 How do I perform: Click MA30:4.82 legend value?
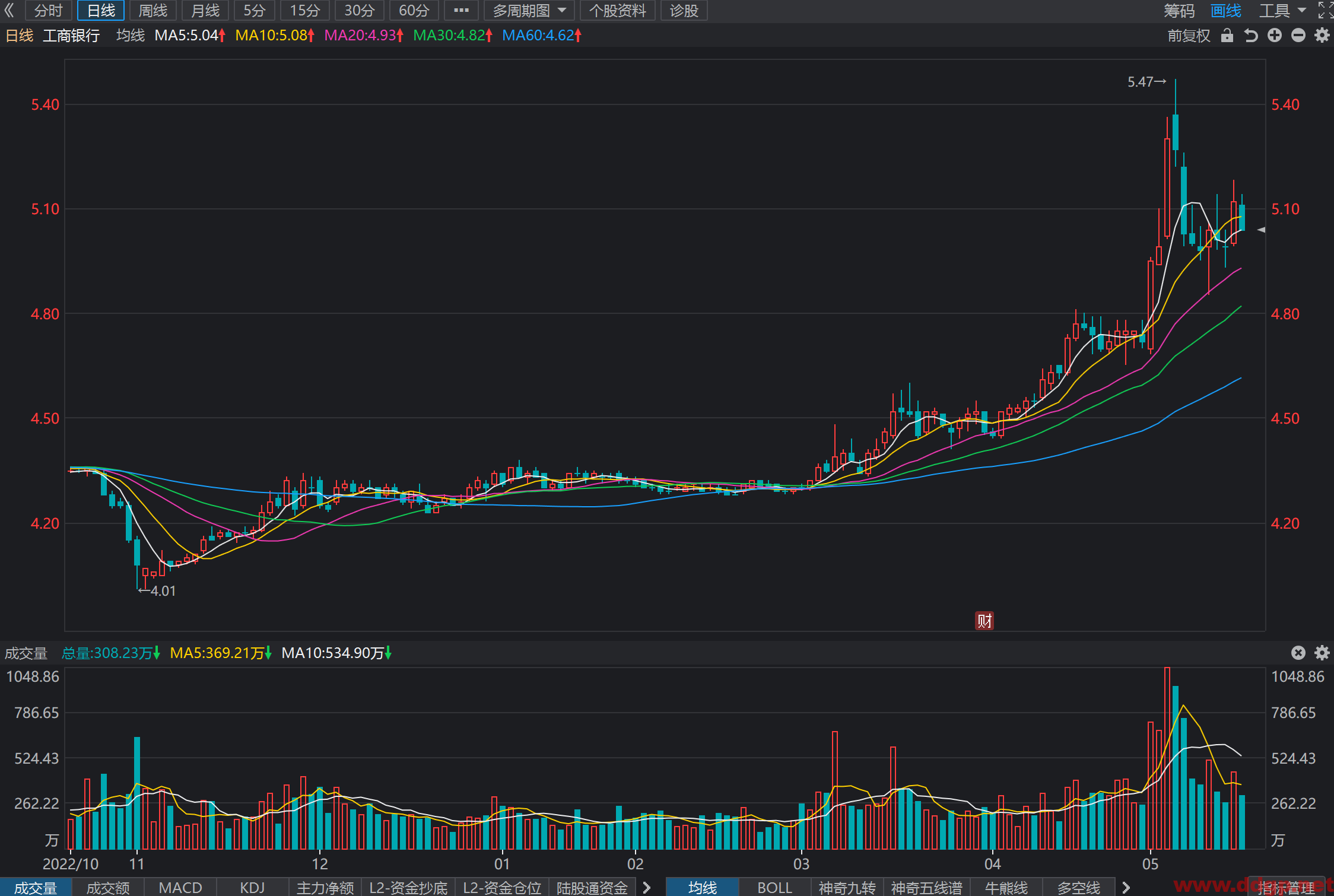pyautogui.click(x=453, y=36)
